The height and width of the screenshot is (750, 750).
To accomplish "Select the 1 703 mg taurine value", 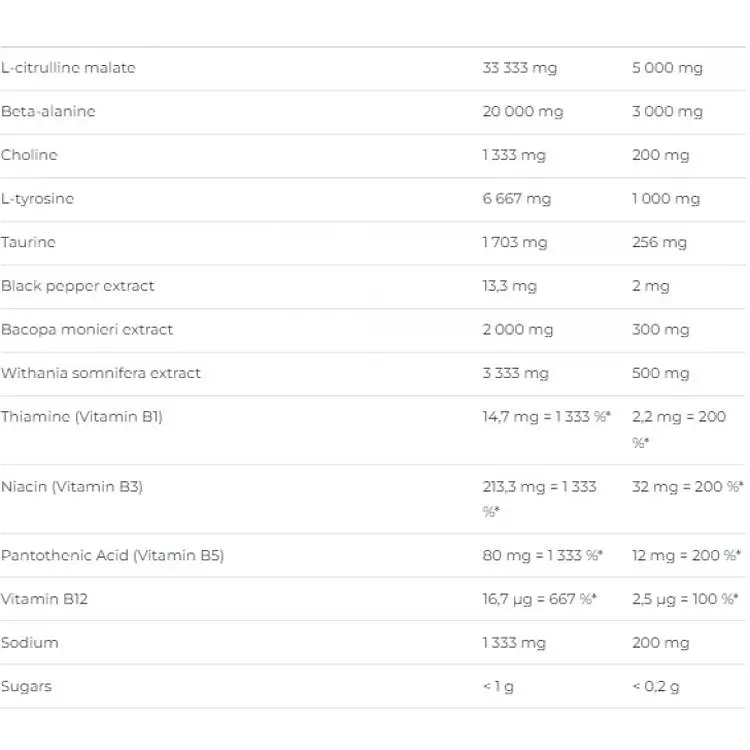I will tap(515, 242).
